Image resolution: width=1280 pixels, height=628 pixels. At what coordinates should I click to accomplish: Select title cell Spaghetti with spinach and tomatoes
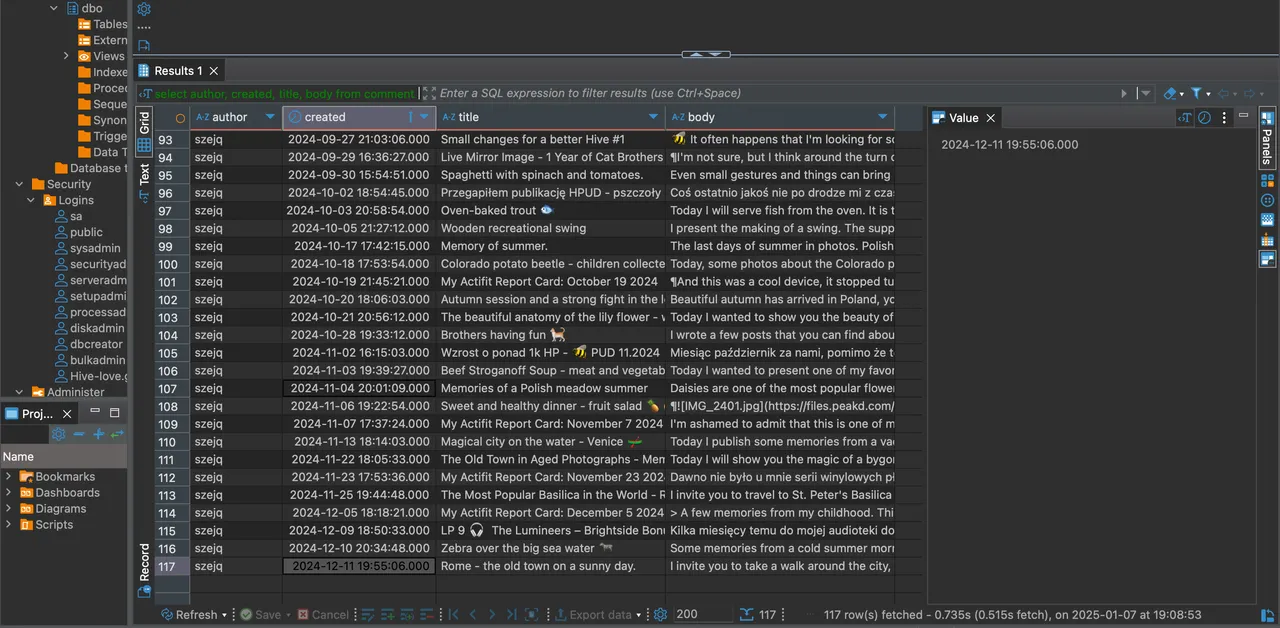coord(551,175)
